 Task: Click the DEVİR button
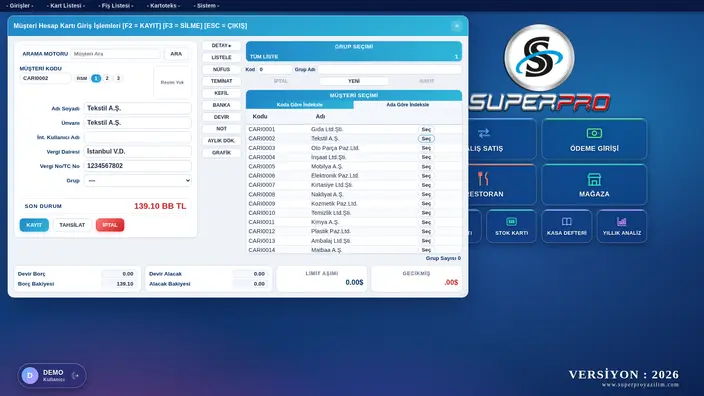point(221,117)
